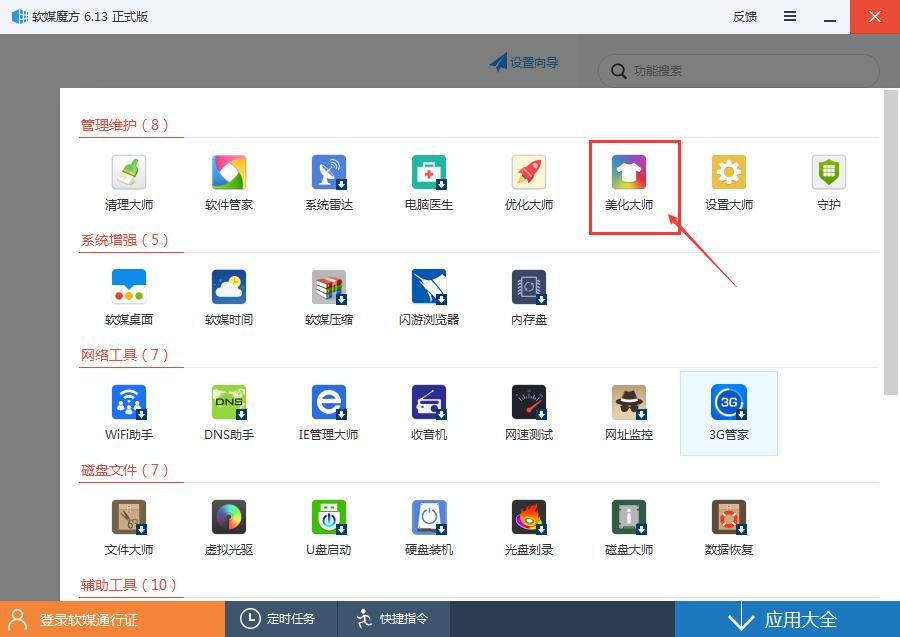Screen dimensions: 900x637
Task: Open DNS助手 tool
Action: coord(228,413)
